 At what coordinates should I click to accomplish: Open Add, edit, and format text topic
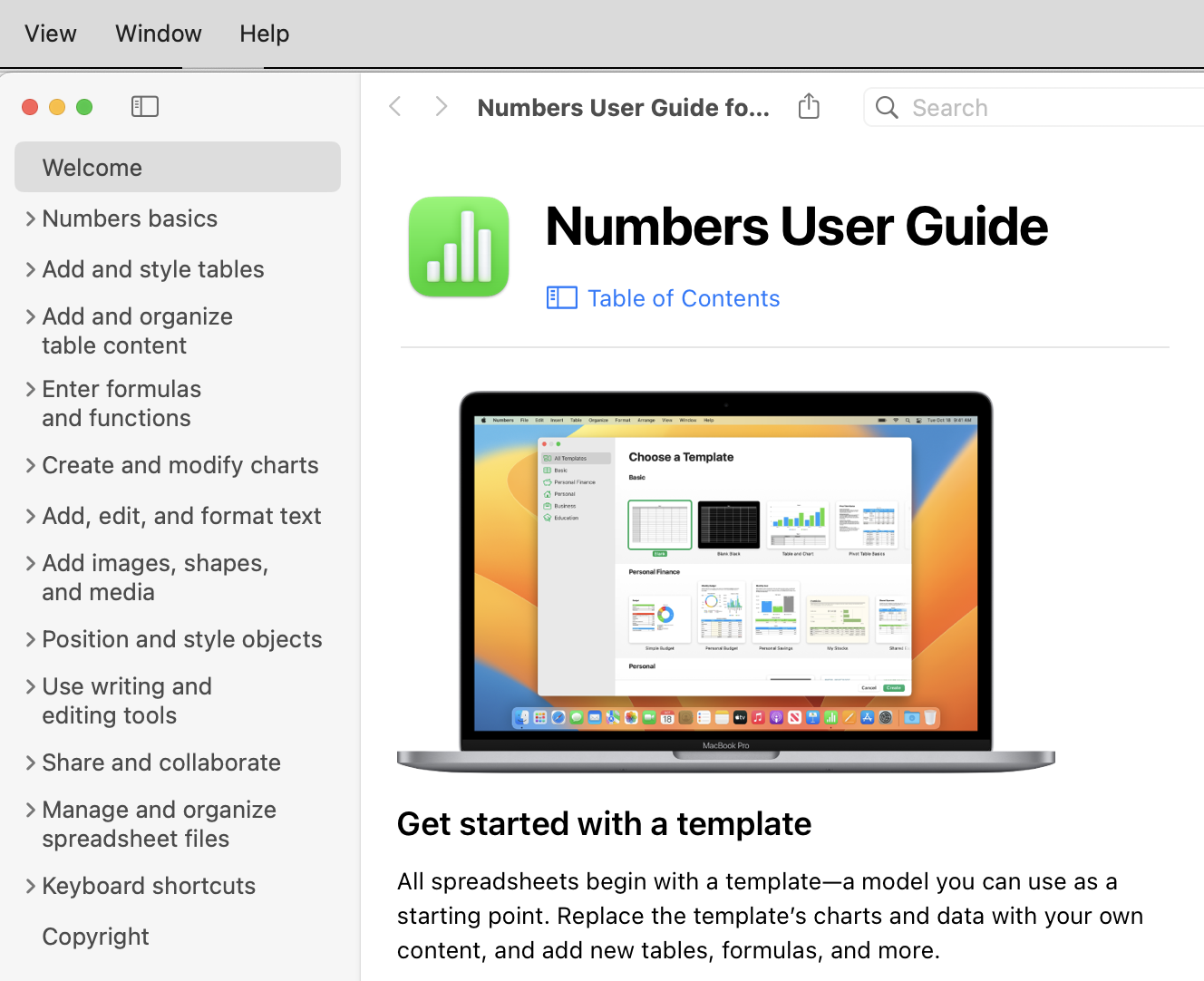(x=181, y=516)
